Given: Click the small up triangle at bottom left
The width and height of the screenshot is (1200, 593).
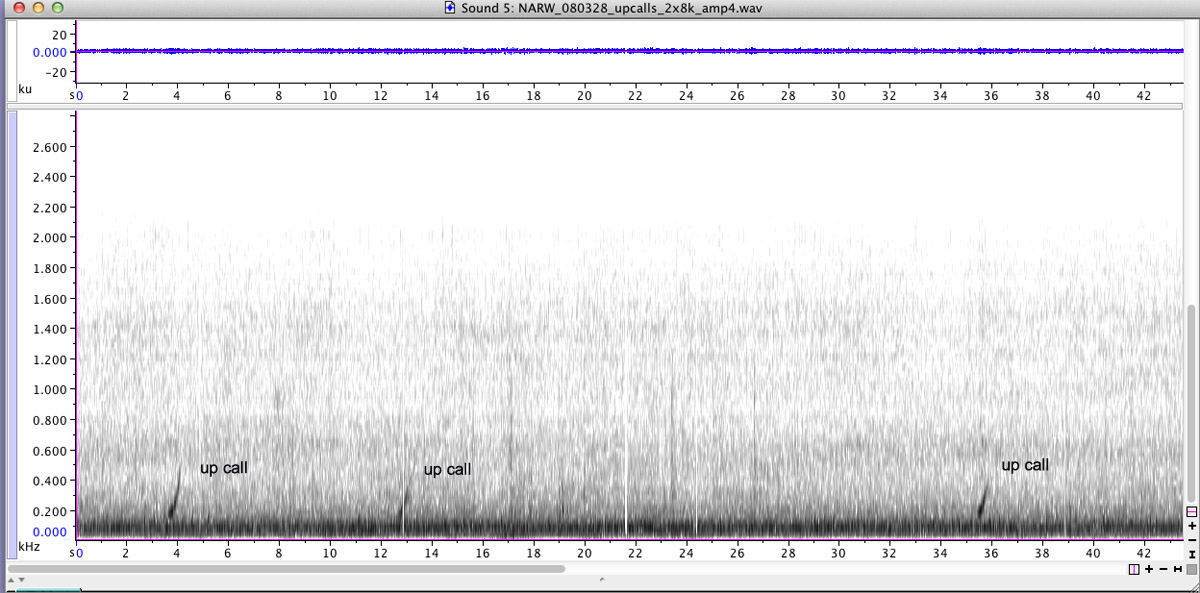Looking at the screenshot, I should tap(11, 580).
